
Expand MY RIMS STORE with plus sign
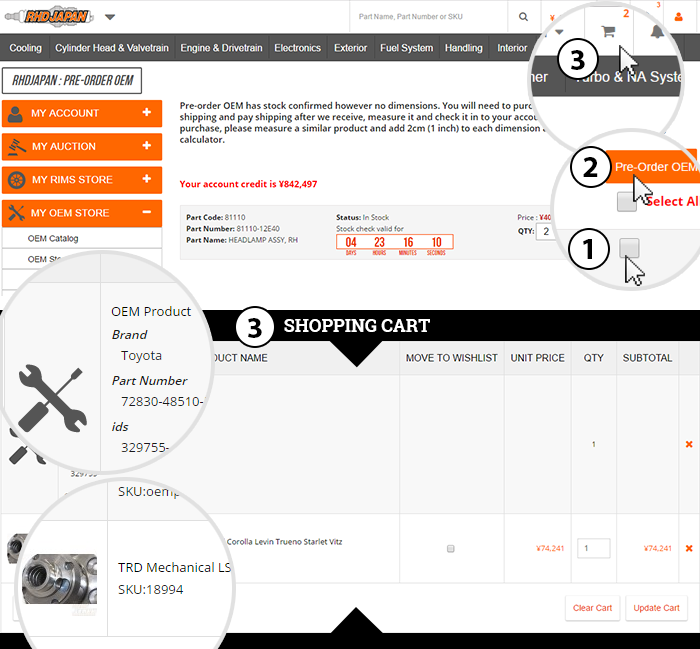[x=146, y=179]
